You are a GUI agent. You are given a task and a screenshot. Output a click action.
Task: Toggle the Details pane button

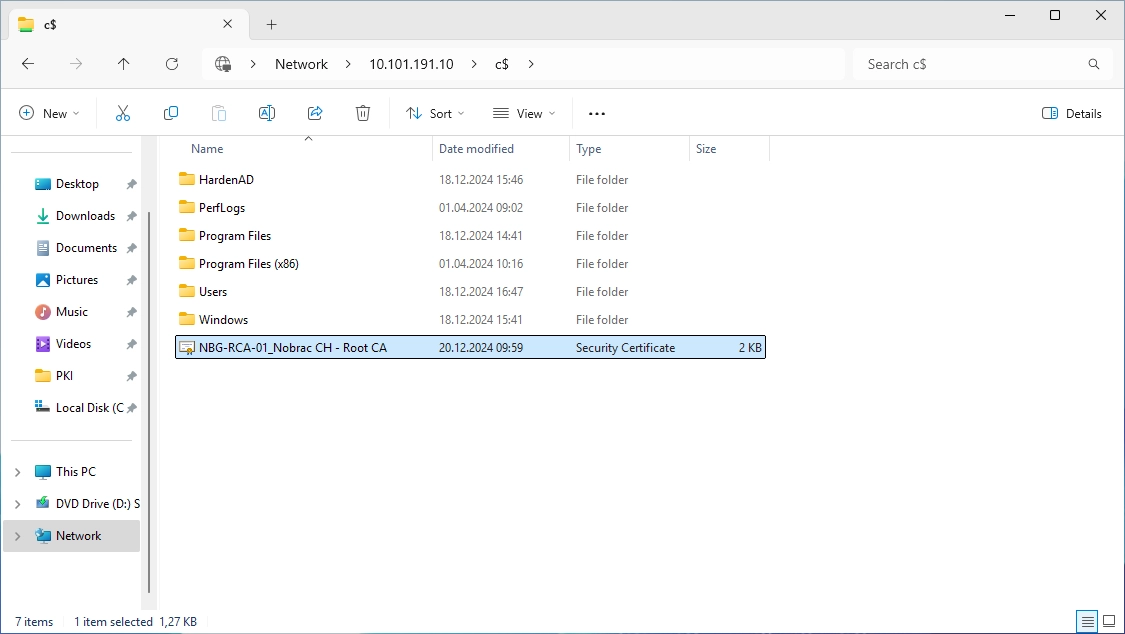(1071, 113)
